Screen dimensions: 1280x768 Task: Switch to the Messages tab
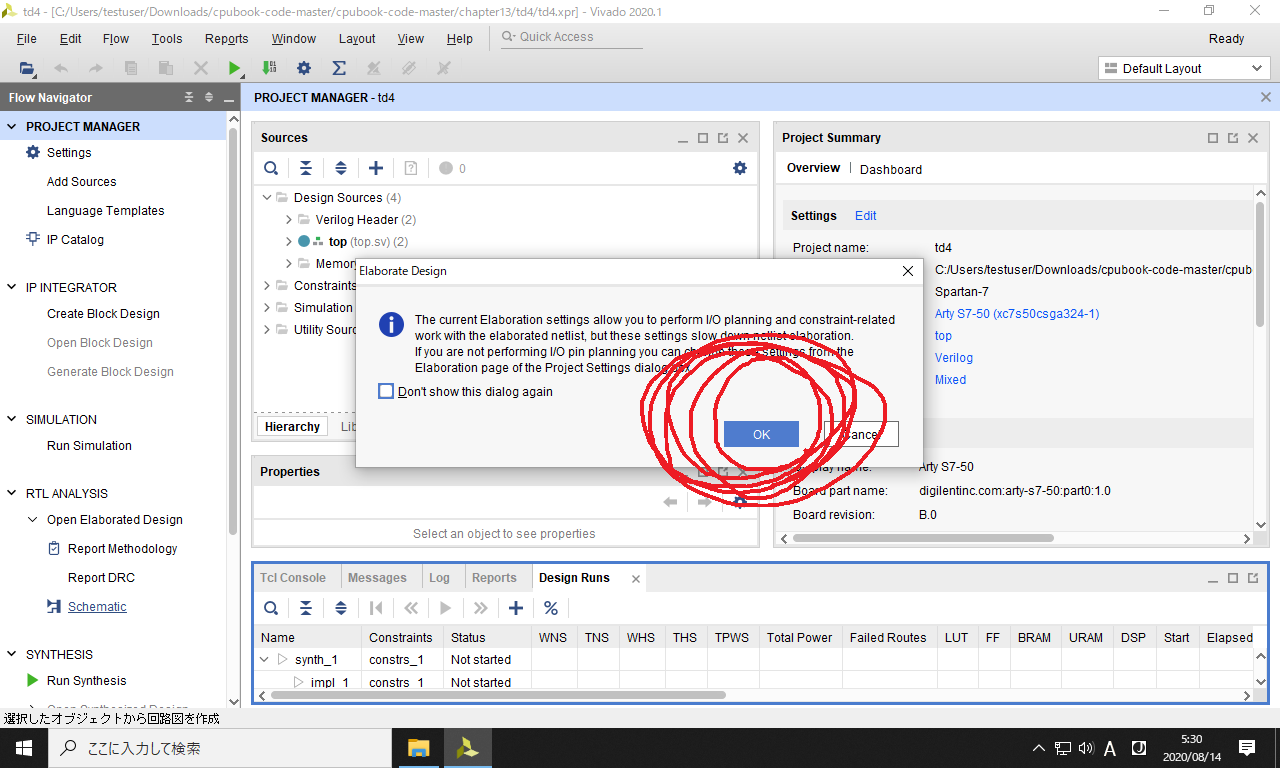[x=377, y=577]
